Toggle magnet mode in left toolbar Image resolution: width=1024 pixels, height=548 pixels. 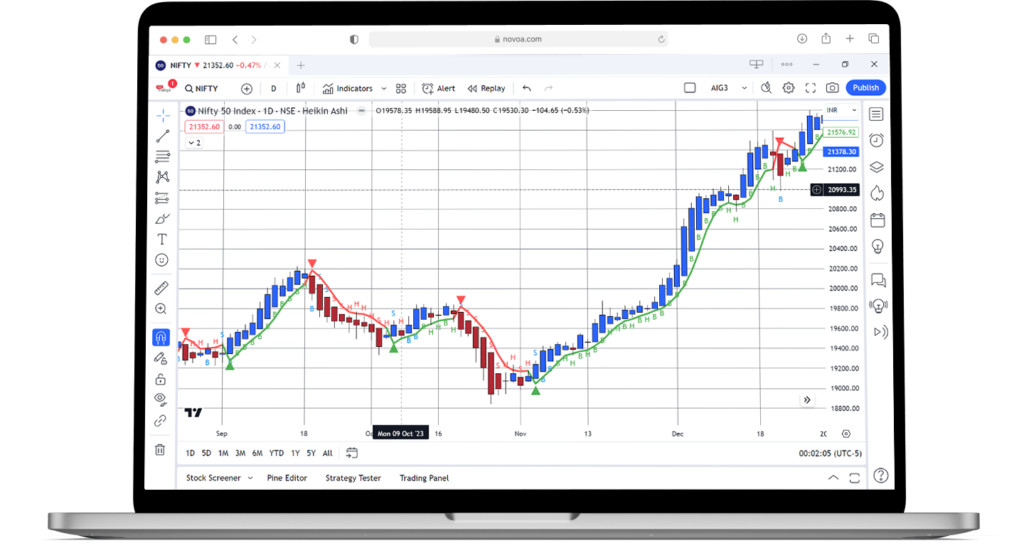coord(161,337)
